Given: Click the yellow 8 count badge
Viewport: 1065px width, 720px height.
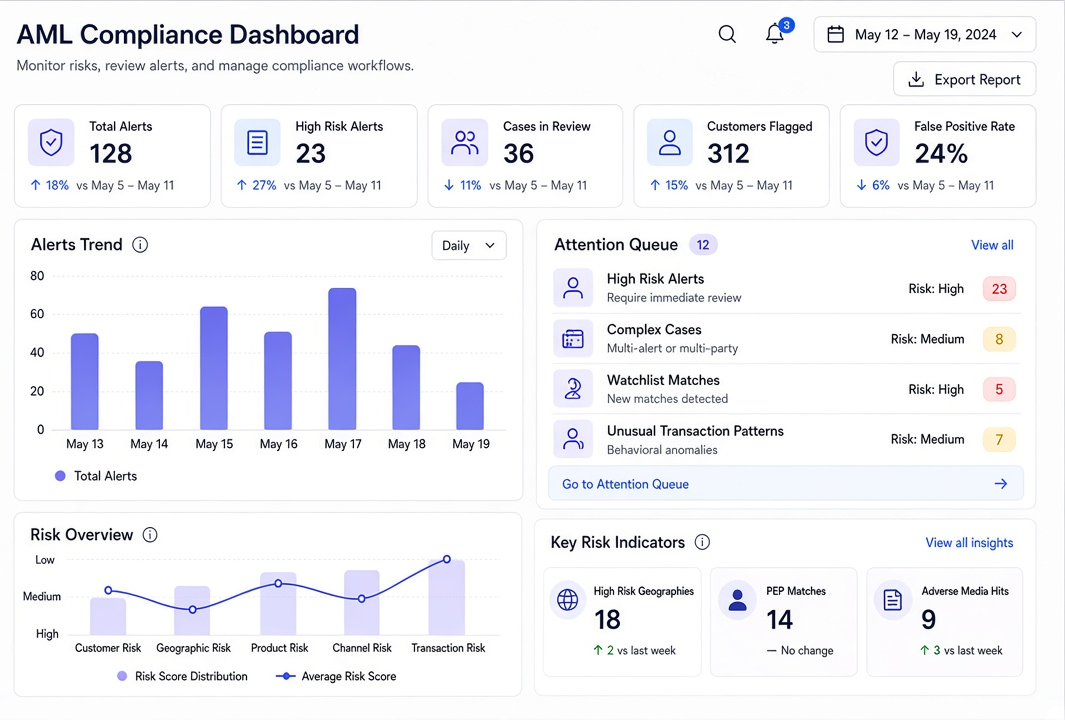Looking at the screenshot, I should 999,339.
